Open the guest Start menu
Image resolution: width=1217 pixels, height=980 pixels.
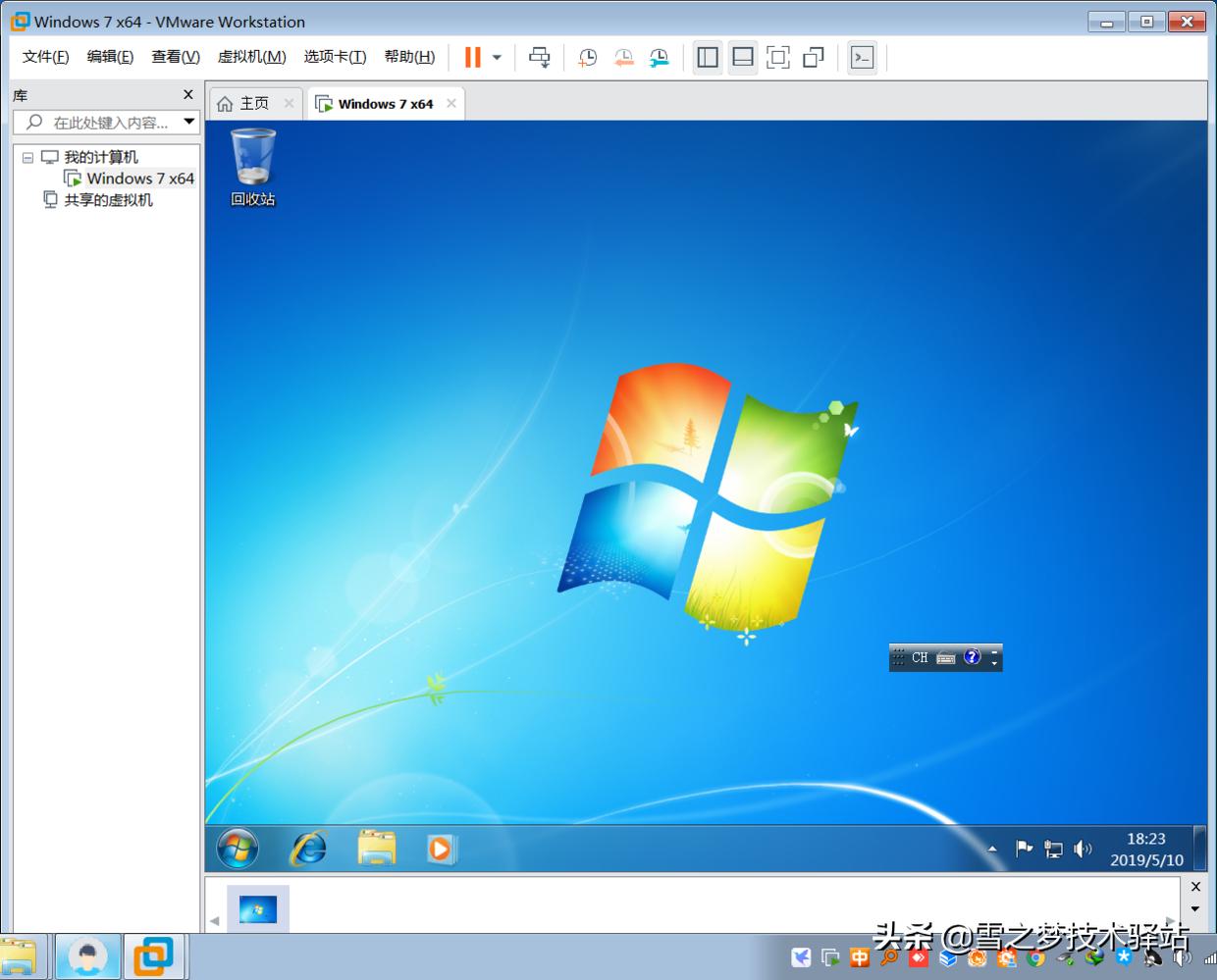(236, 848)
